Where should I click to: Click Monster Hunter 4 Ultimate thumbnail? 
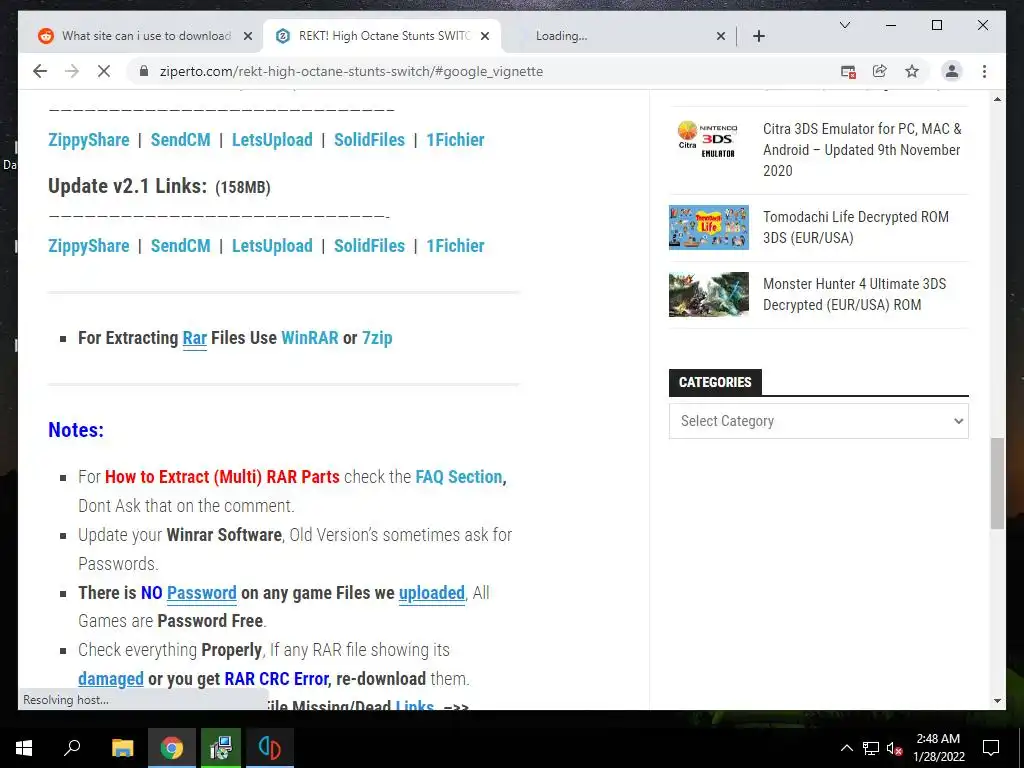click(x=709, y=295)
